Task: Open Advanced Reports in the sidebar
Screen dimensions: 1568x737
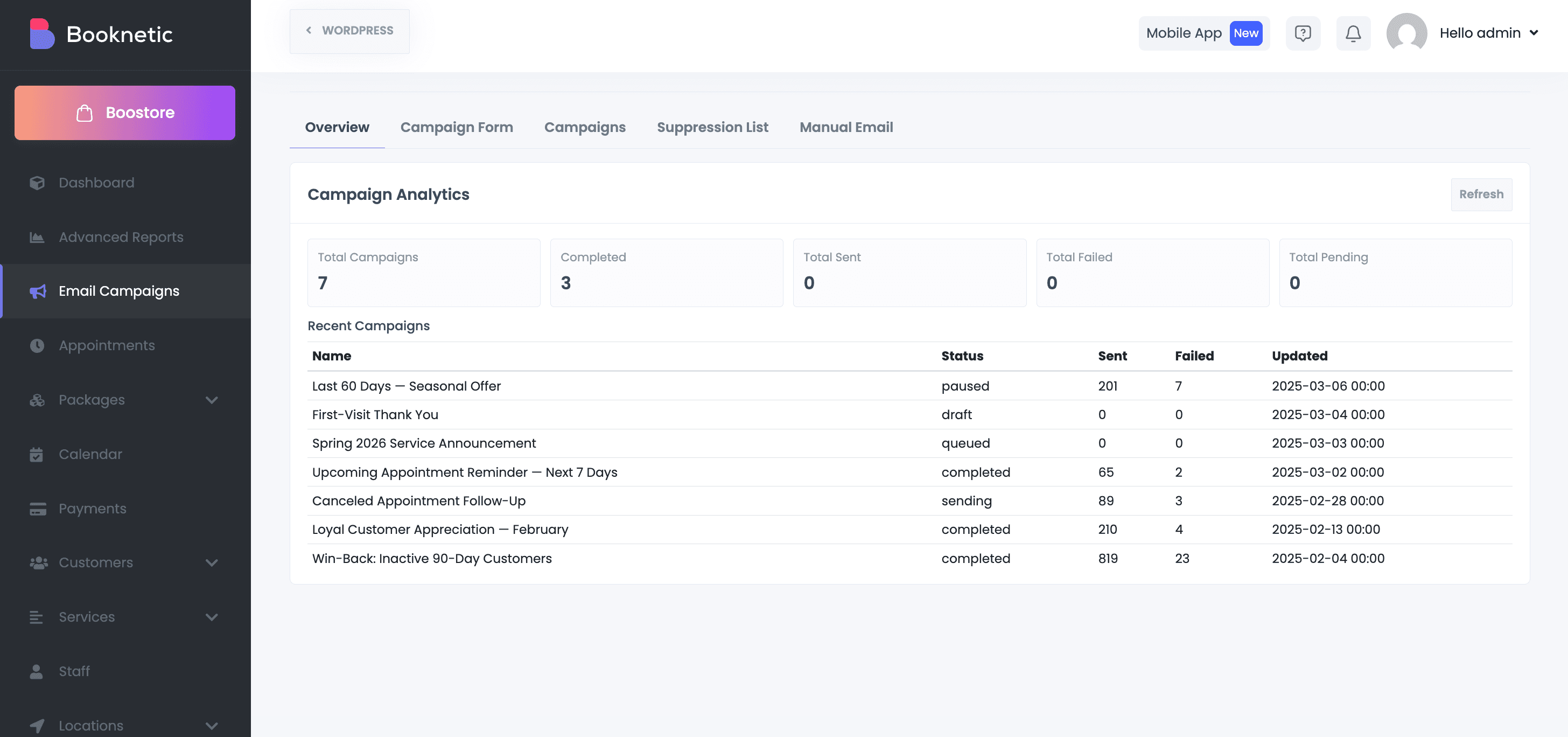Action: (121, 237)
